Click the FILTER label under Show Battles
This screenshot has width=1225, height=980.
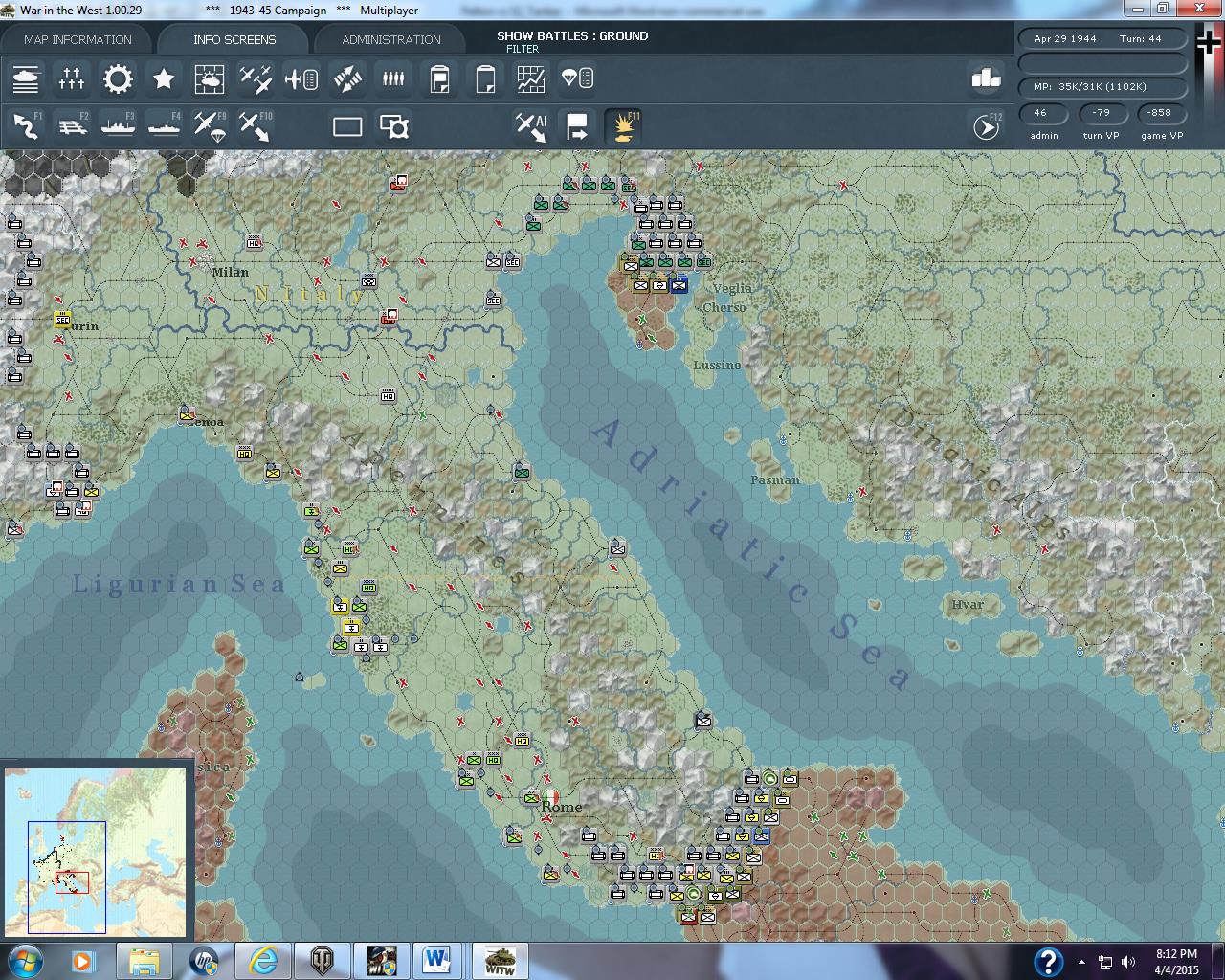(523, 49)
